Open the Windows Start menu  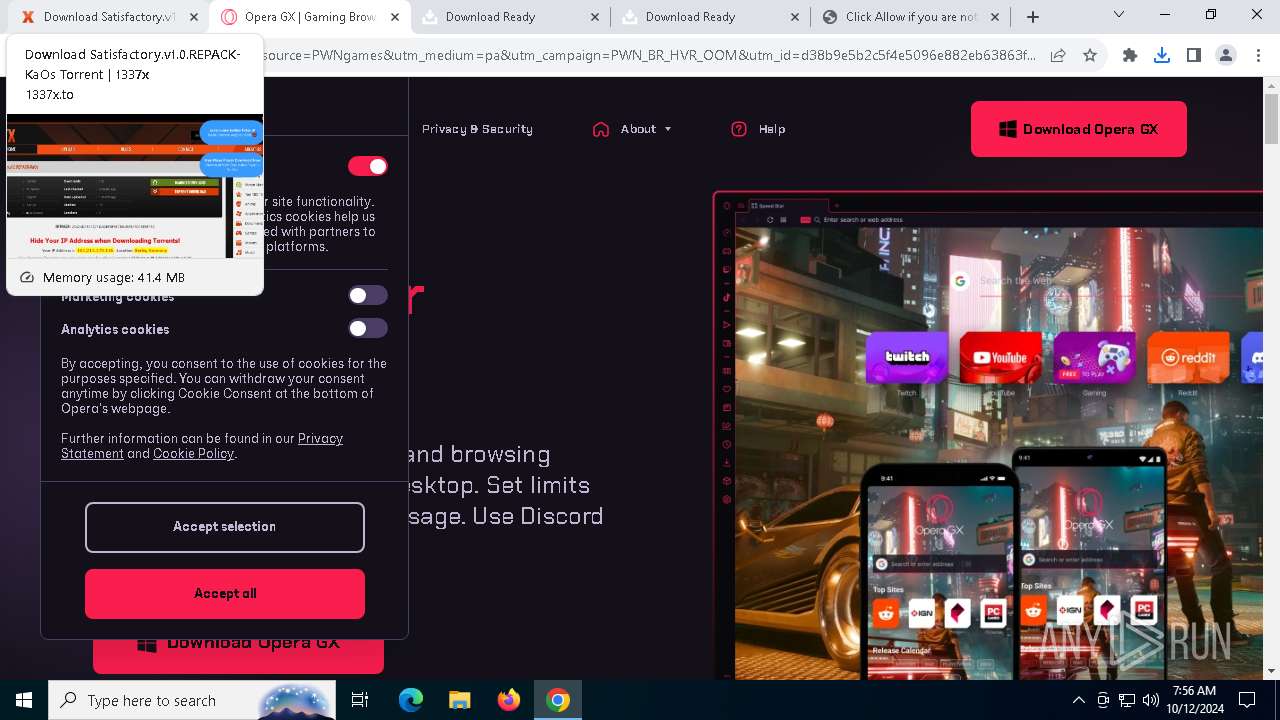[x=24, y=700]
